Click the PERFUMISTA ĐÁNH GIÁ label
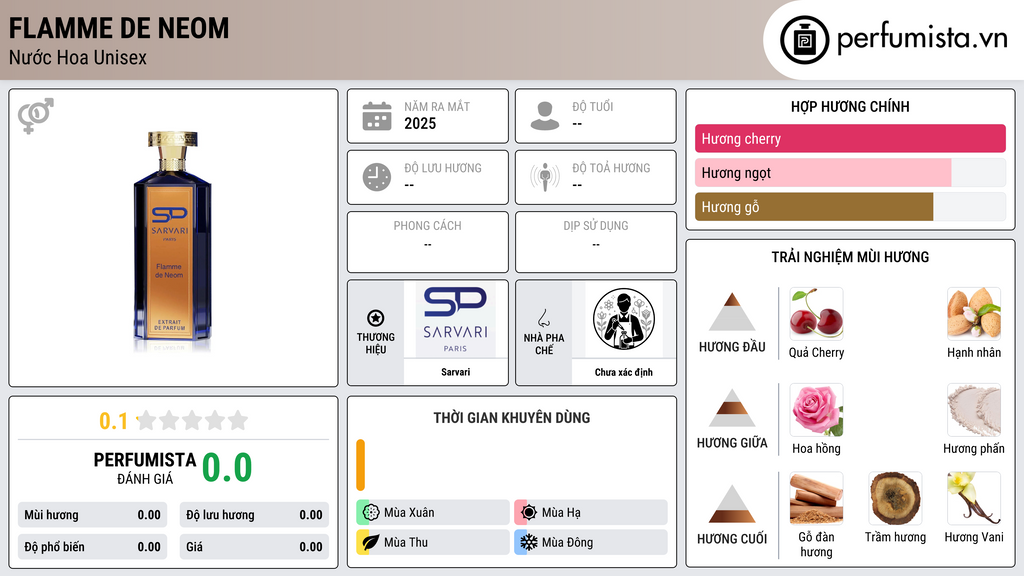Screen dimensions: 1024x576 click(x=144, y=468)
